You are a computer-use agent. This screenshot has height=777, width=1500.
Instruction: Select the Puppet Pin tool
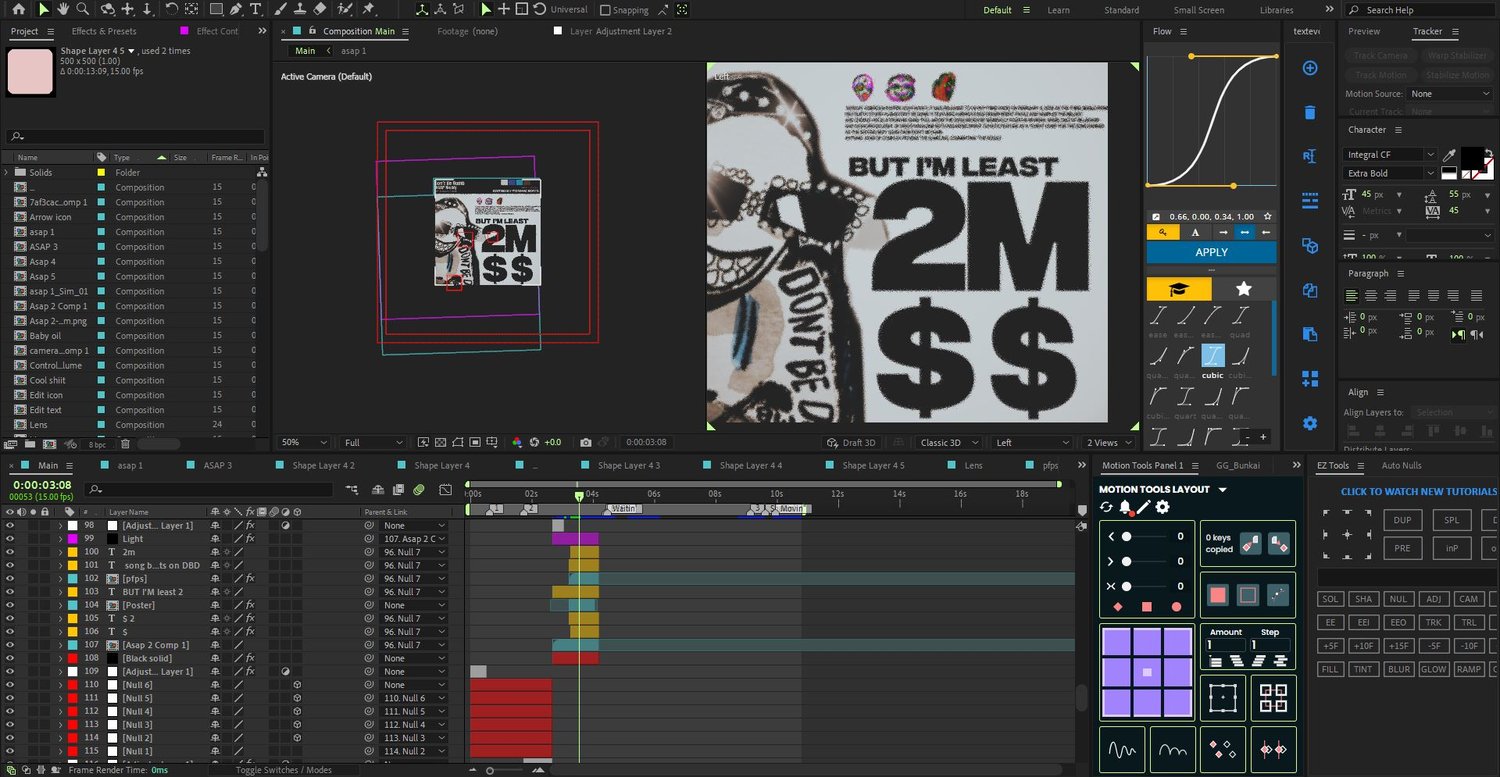click(x=368, y=9)
